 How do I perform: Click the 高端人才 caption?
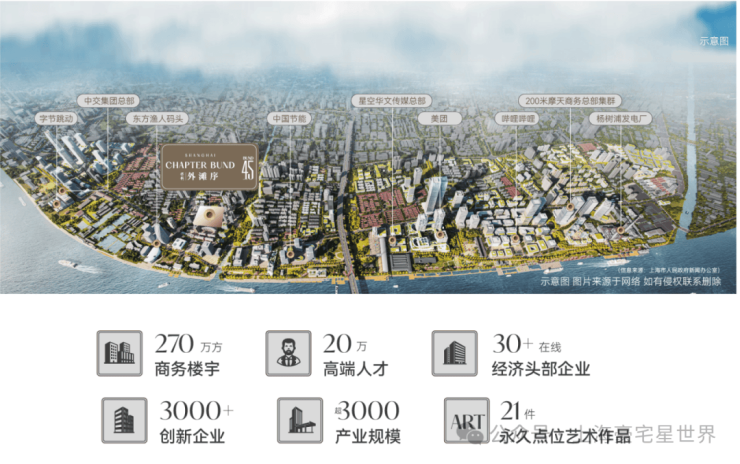[x=355, y=369]
